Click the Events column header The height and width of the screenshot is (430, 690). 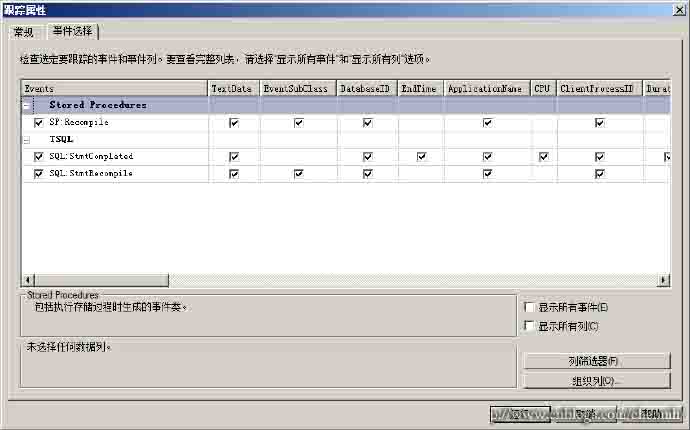[114, 88]
